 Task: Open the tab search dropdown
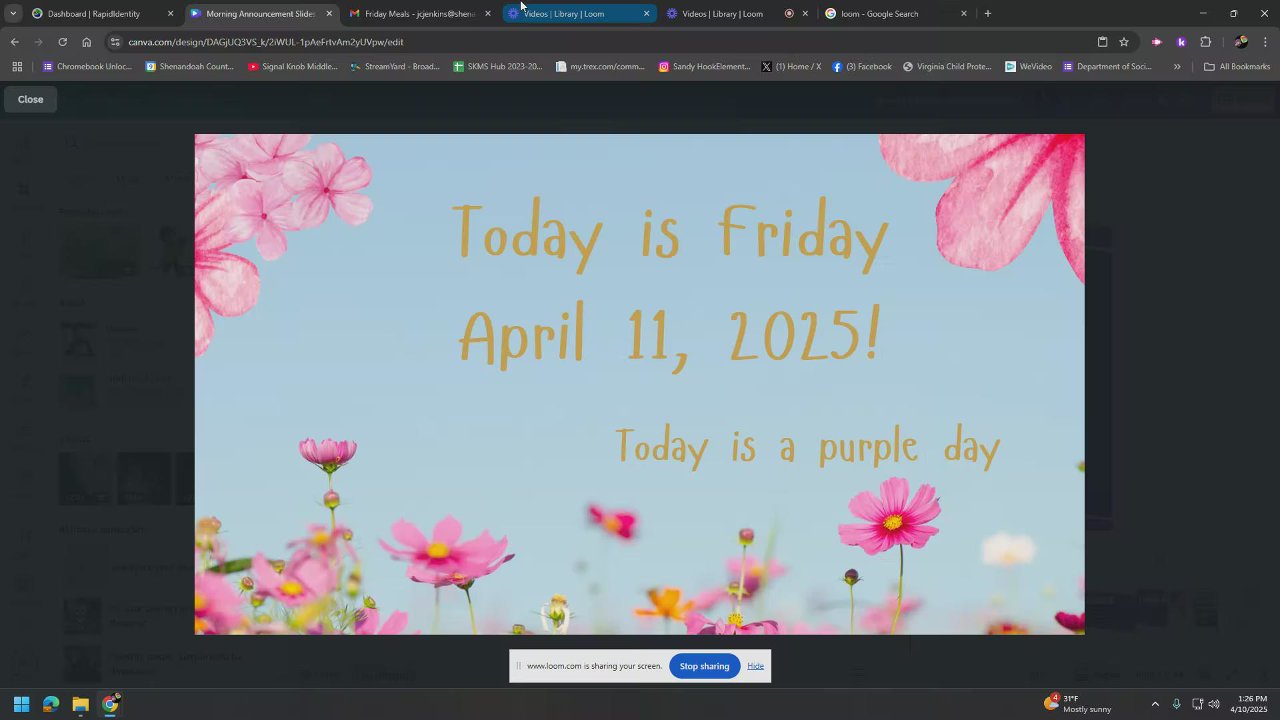[13, 14]
